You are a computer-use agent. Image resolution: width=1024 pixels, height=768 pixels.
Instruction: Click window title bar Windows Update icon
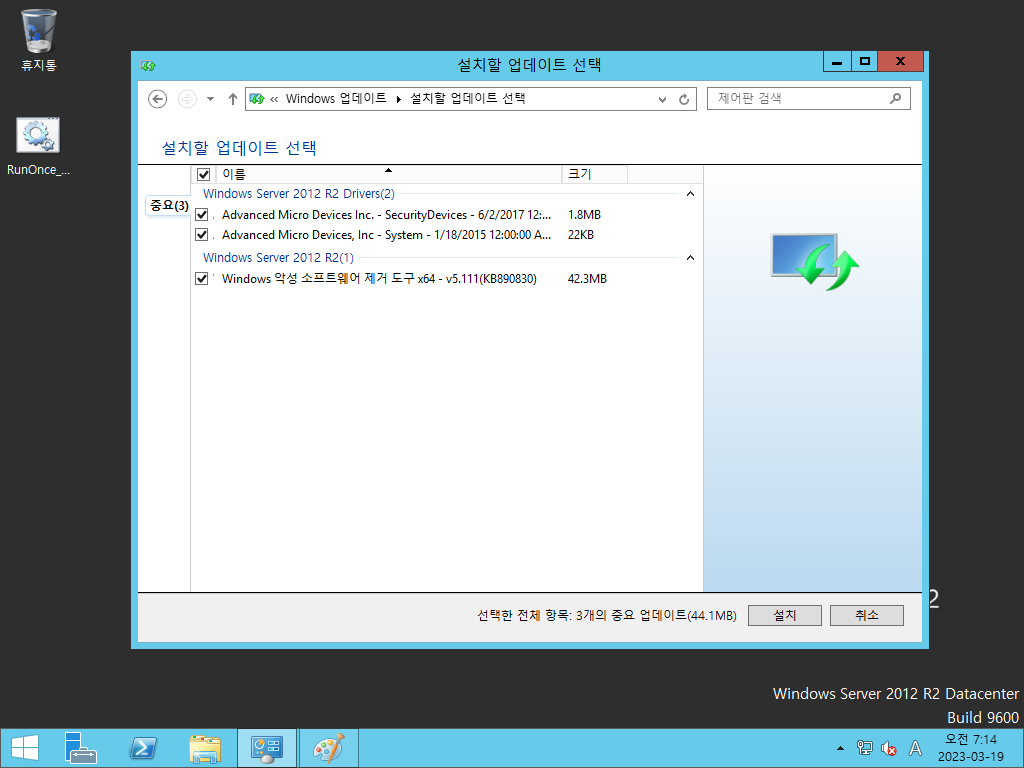click(x=148, y=65)
